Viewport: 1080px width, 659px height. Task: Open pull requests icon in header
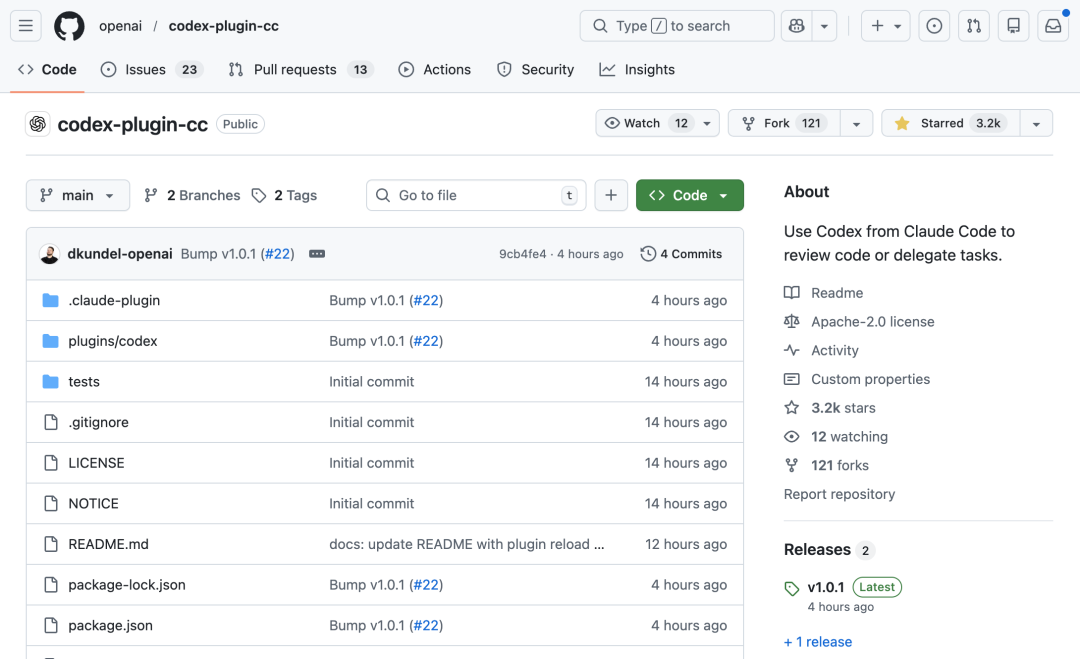click(973, 26)
